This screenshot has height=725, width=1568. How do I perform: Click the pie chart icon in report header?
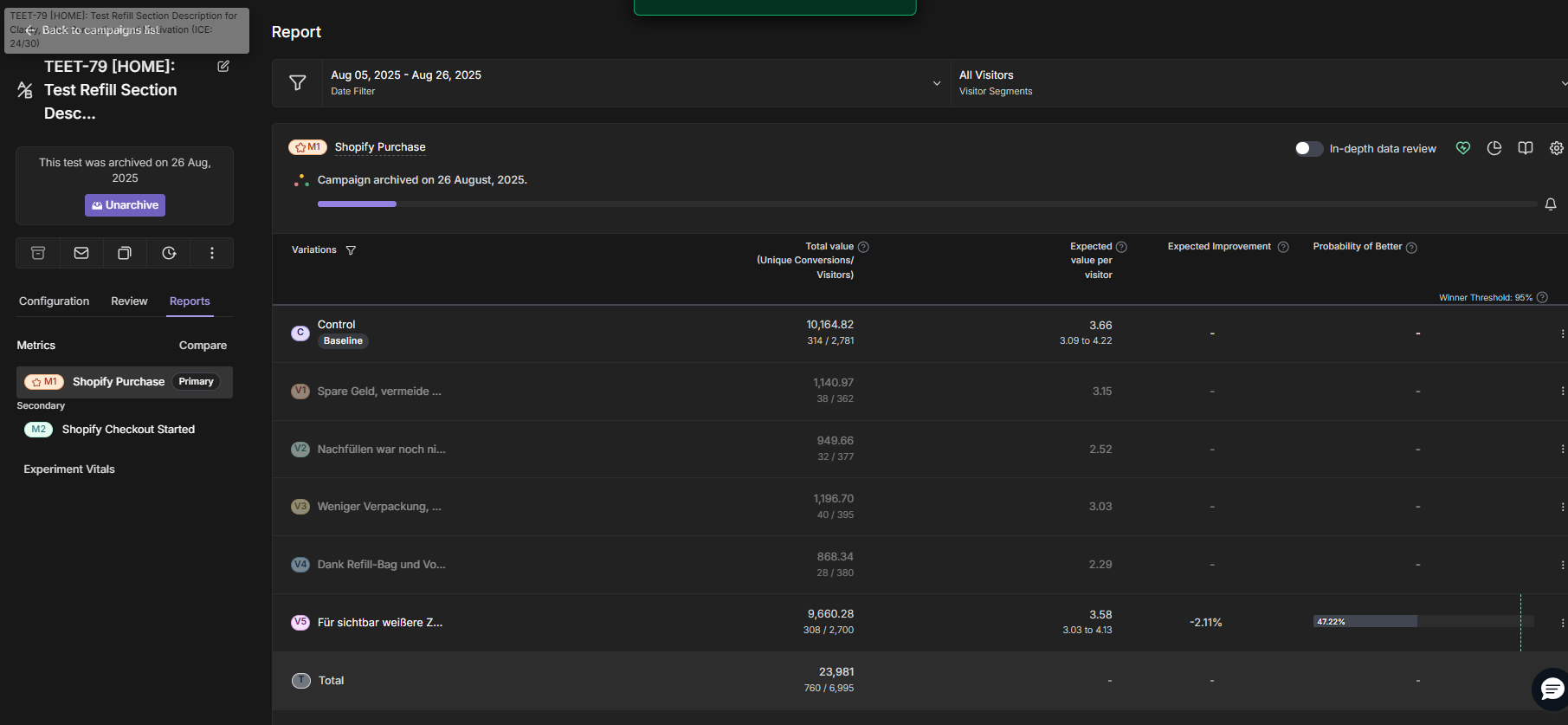(x=1494, y=148)
